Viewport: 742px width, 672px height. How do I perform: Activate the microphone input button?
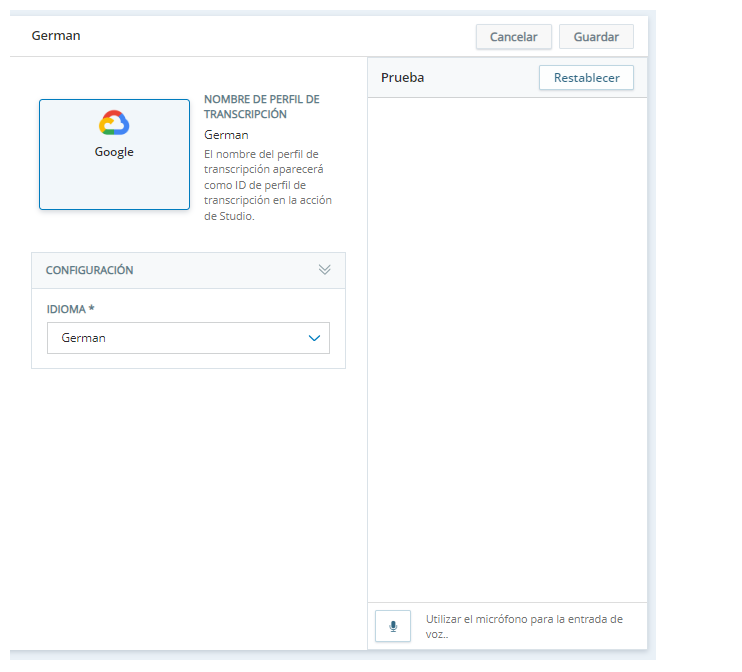pos(393,626)
